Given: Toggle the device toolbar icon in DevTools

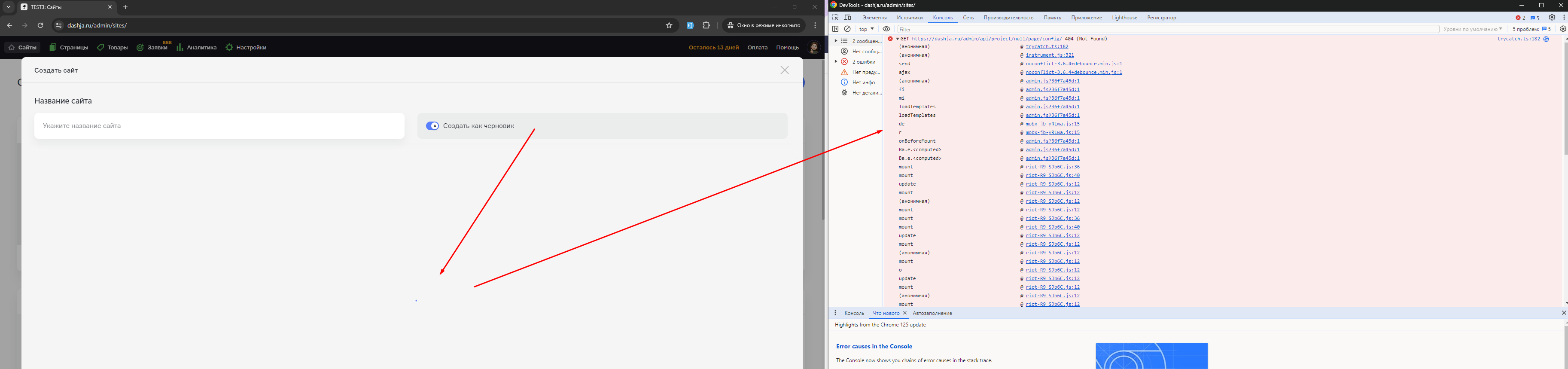Looking at the screenshot, I should pyautogui.click(x=847, y=18).
